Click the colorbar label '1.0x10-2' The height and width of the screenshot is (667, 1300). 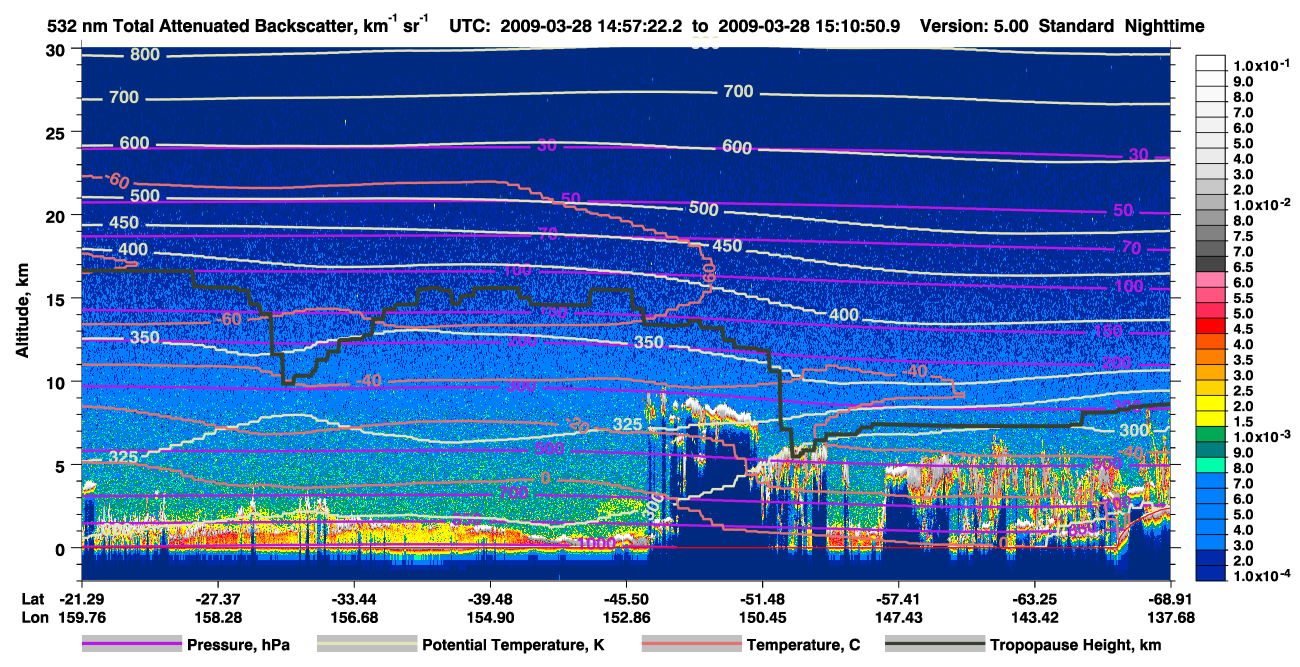[x=1260, y=204]
